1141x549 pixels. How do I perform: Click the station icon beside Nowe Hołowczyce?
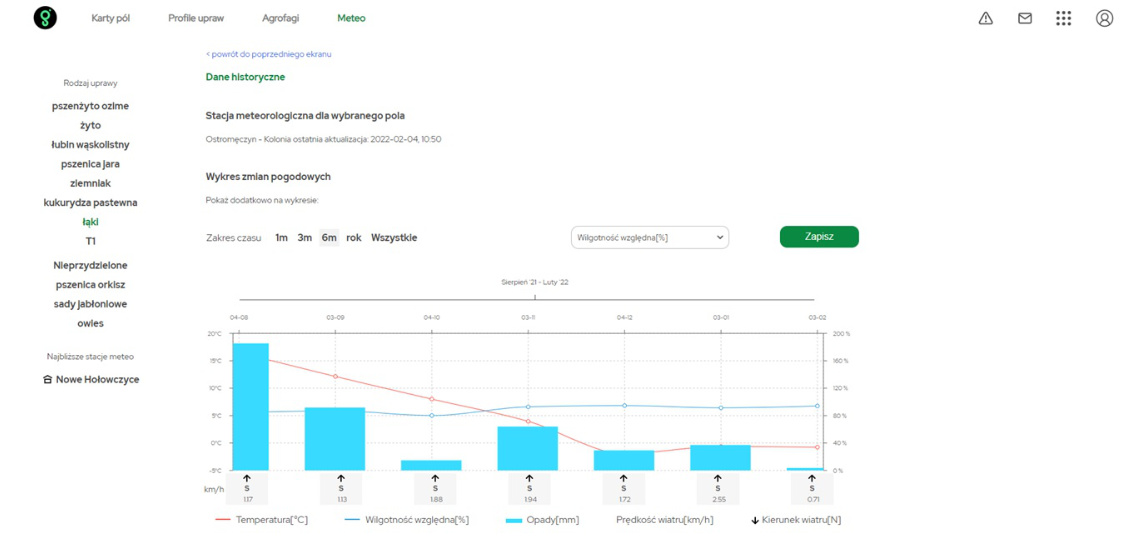coord(47,380)
